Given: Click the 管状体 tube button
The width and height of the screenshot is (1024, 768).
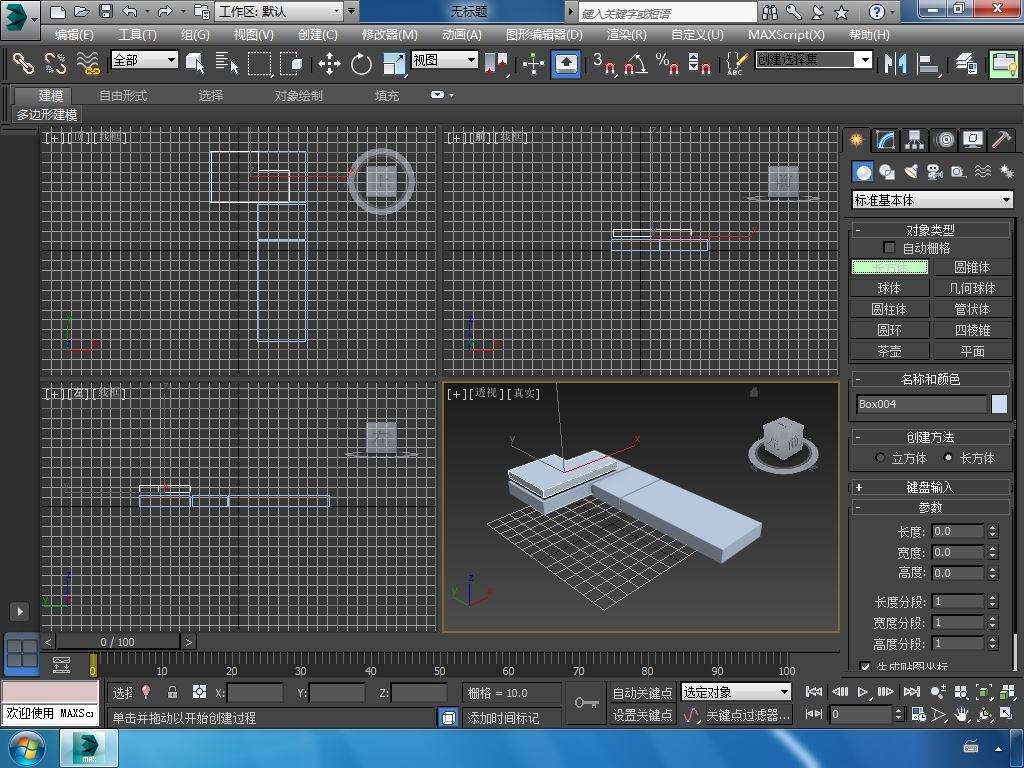Looking at the screenshot, I should 972,309.
